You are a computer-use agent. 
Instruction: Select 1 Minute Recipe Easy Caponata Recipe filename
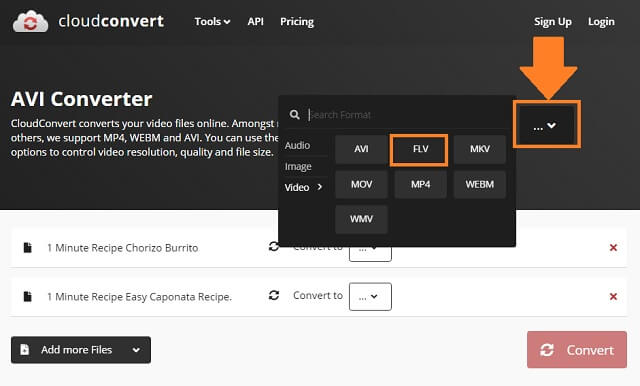pos(139,297)
